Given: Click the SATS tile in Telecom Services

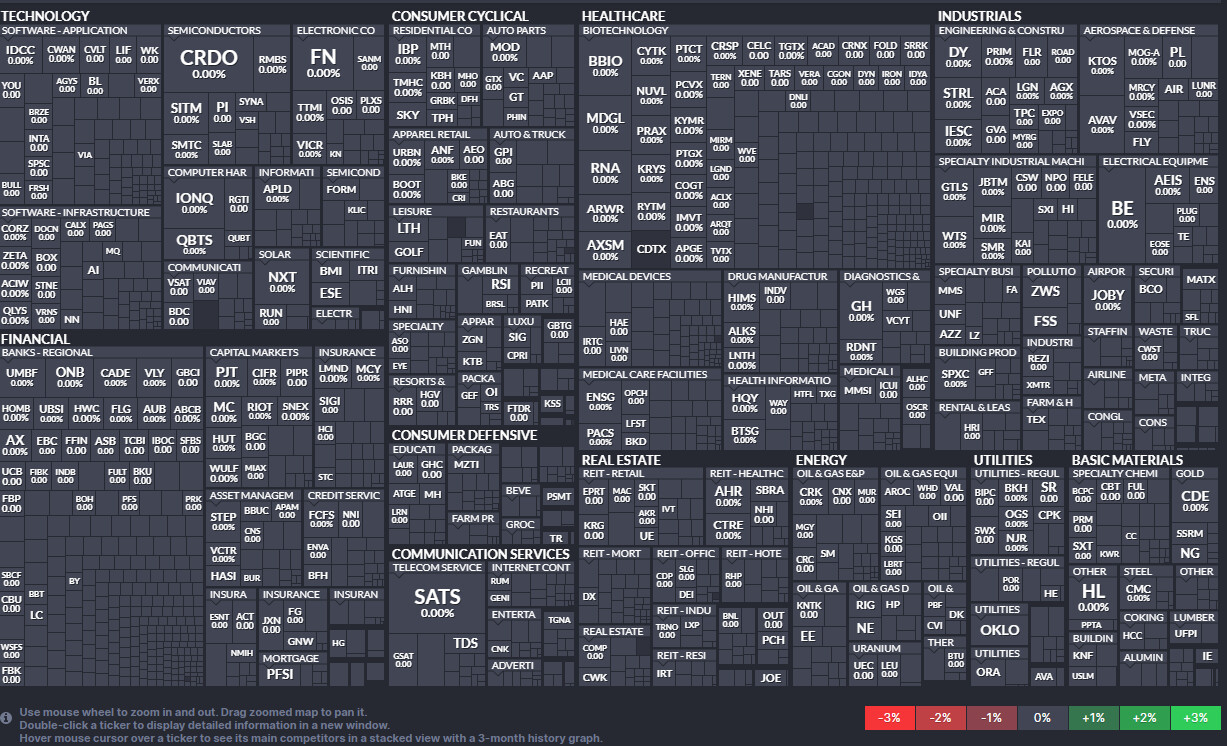Looking at the screenshot, I should coord(437,603).
